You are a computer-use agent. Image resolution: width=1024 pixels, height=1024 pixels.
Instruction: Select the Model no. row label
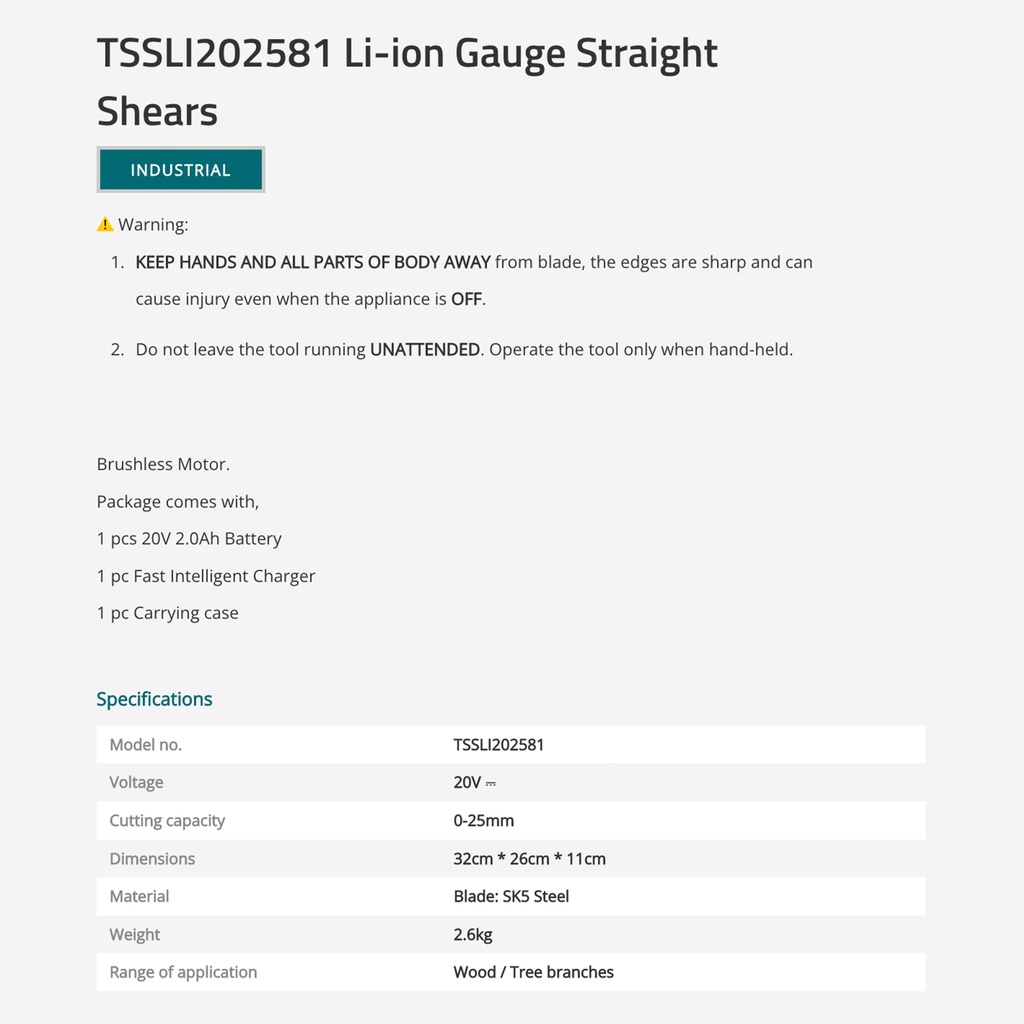click(146, 745)
